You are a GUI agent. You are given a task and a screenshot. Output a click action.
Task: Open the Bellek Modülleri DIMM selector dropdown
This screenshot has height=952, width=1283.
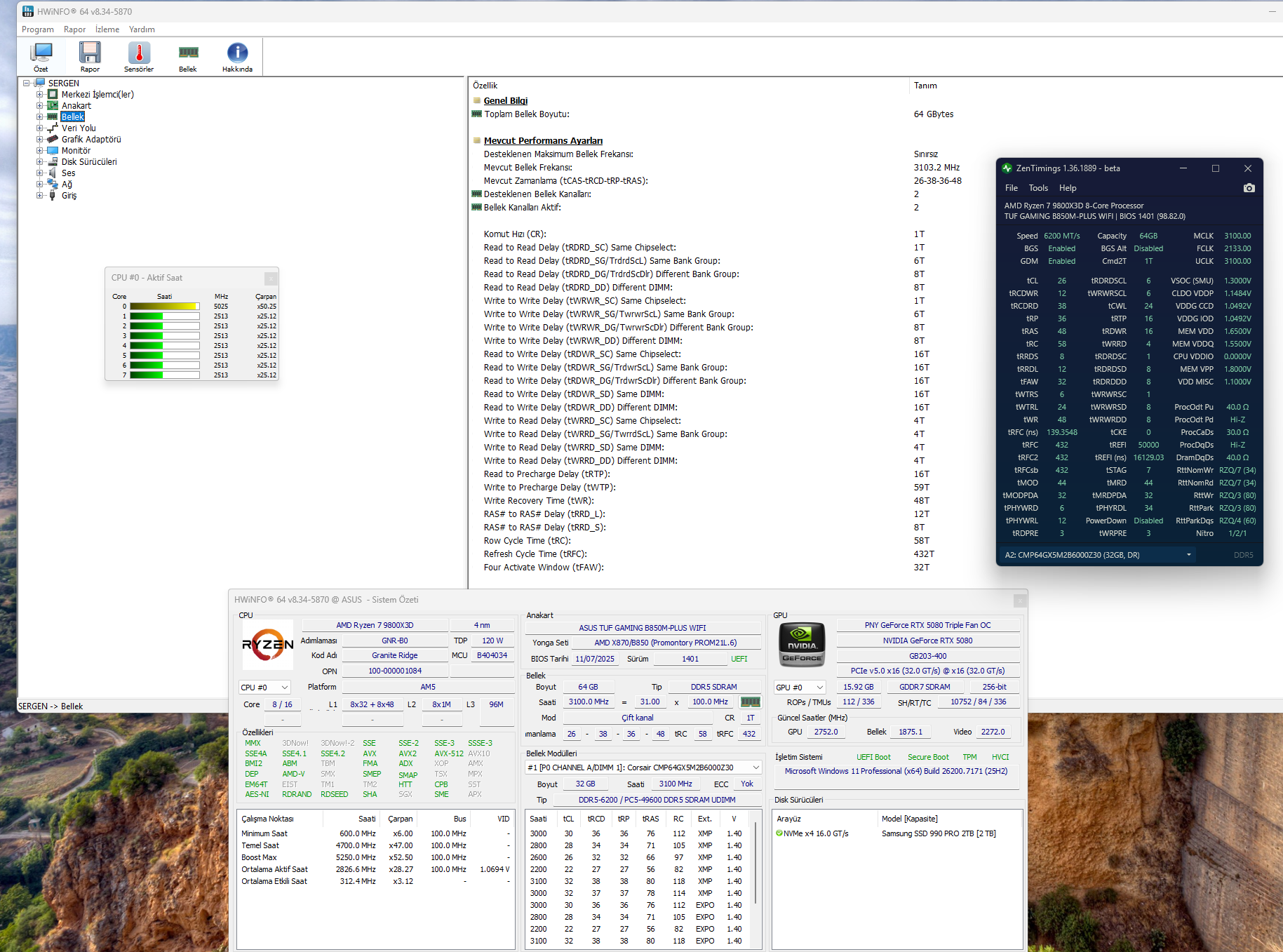click(x=644, y=767)
